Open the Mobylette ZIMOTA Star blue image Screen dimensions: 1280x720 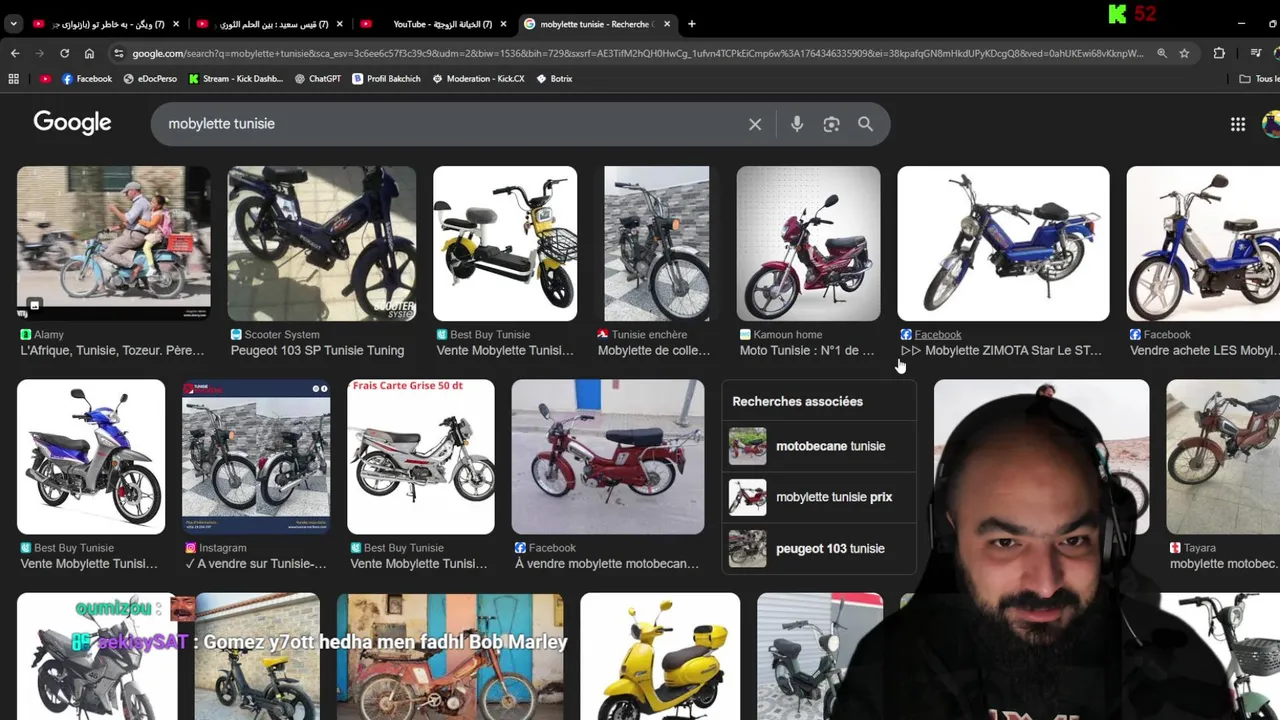click(1003, 243)
